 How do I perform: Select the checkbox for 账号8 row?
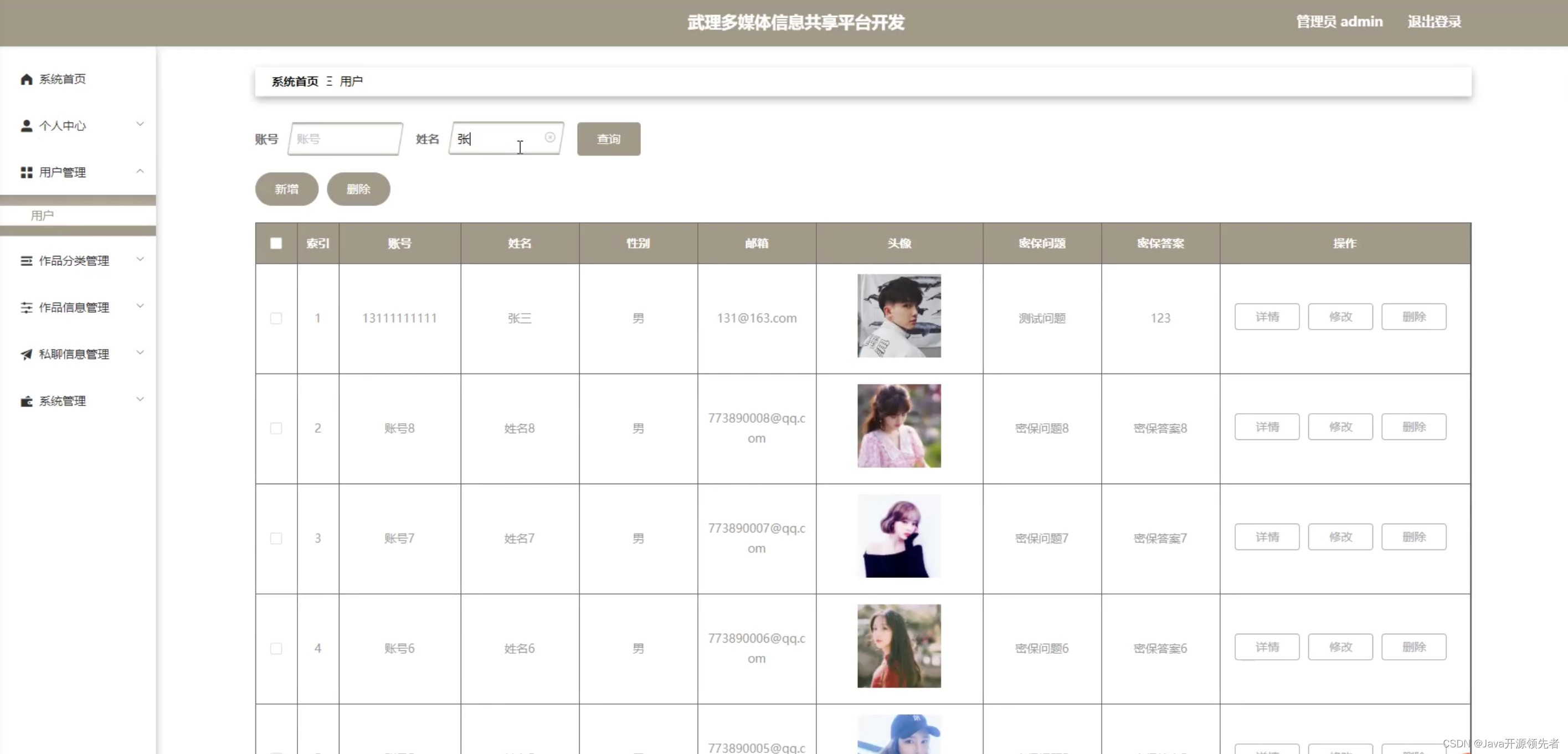pyautogui.click(x=276, y=429)
